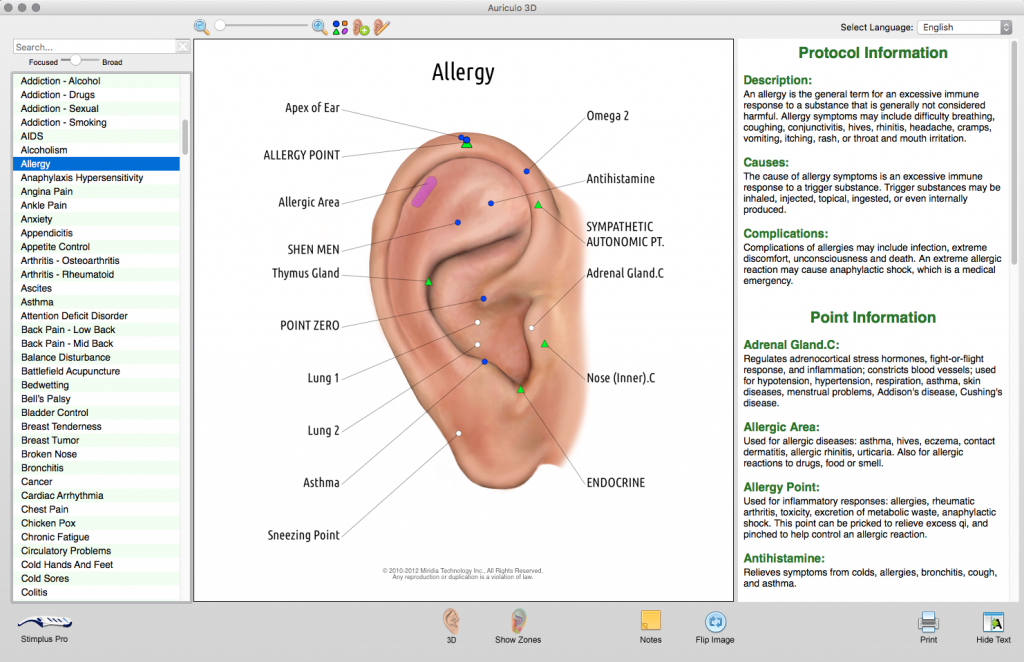
Task: Select Anxiety in the protocol list
Action: [x=97, y=219]
